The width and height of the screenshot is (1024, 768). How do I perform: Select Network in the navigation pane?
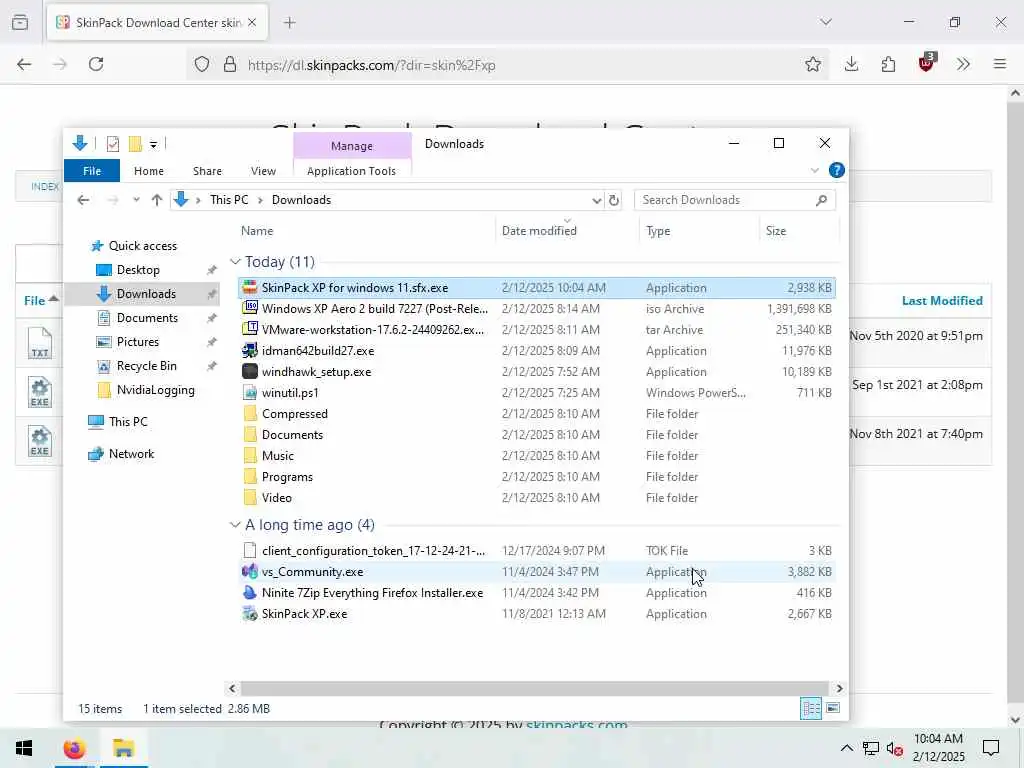coord(131,454)
